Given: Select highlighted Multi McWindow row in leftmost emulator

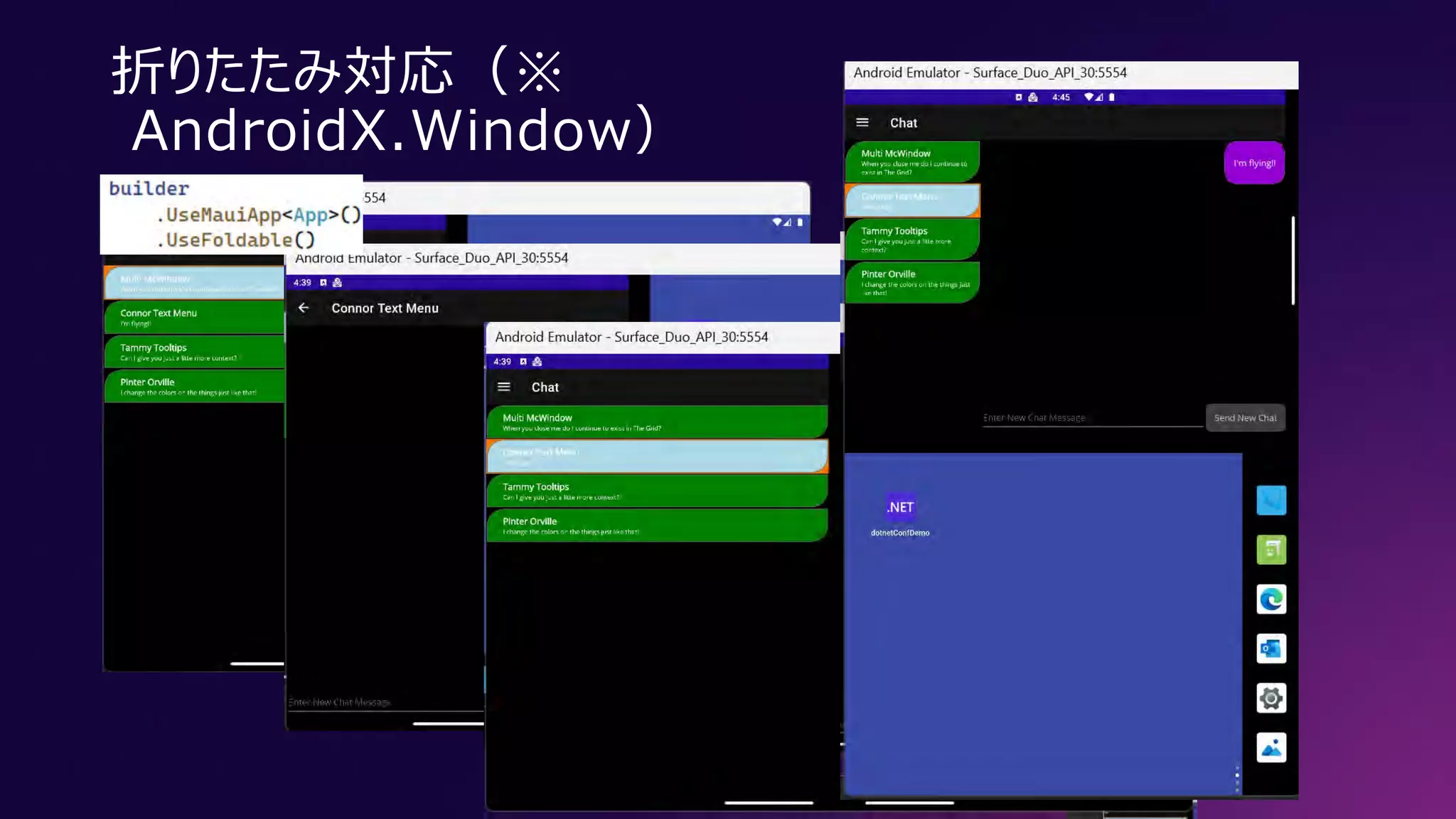Looking at the screenshot, I should (x=194, y=282).
